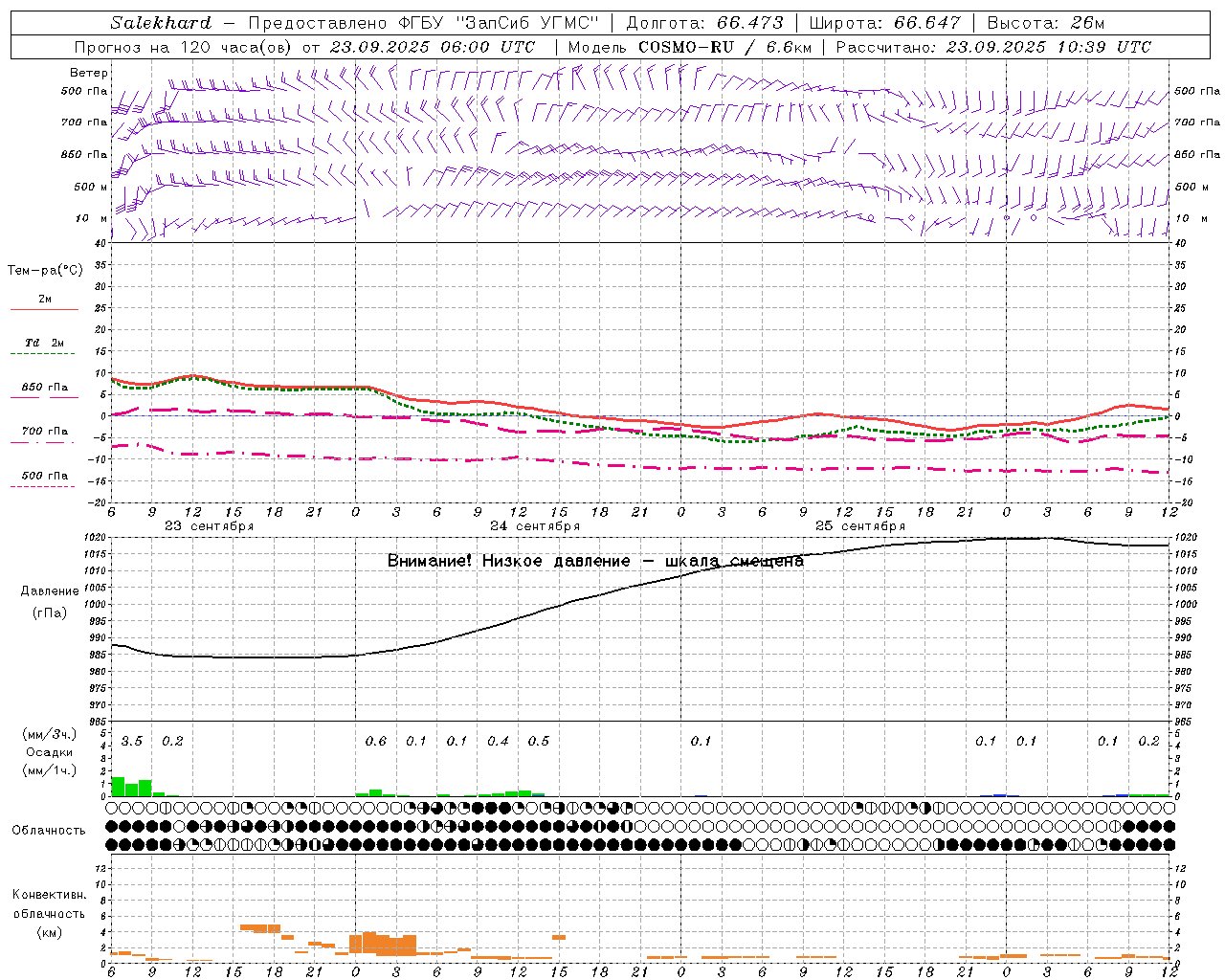Viewport: 1225px width, 980px height.
Task: Click the "0.4" precipitation amount value
Action: [x=498, y=741]
